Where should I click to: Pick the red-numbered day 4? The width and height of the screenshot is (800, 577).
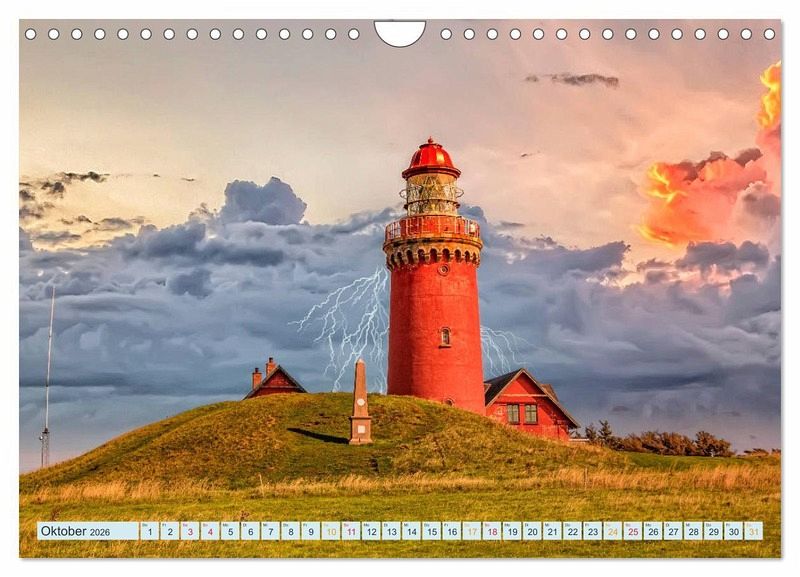pos(210,531)
